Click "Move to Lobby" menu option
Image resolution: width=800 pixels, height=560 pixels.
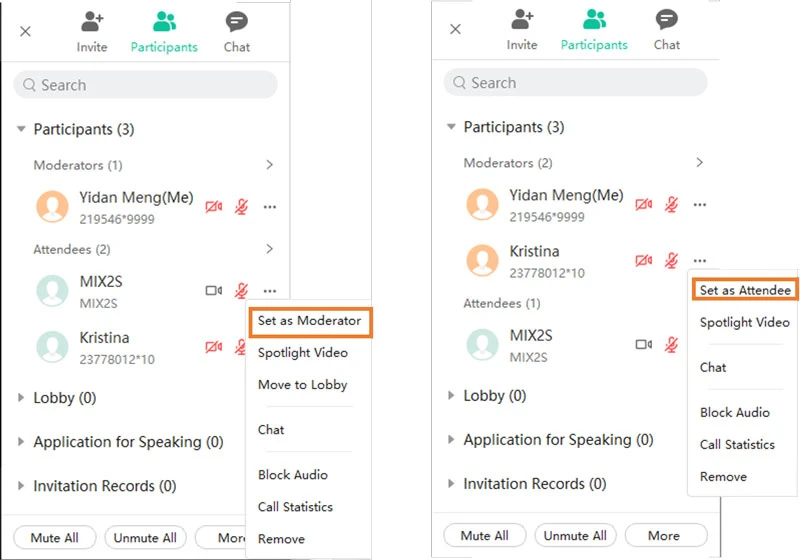tap(302, 385)
